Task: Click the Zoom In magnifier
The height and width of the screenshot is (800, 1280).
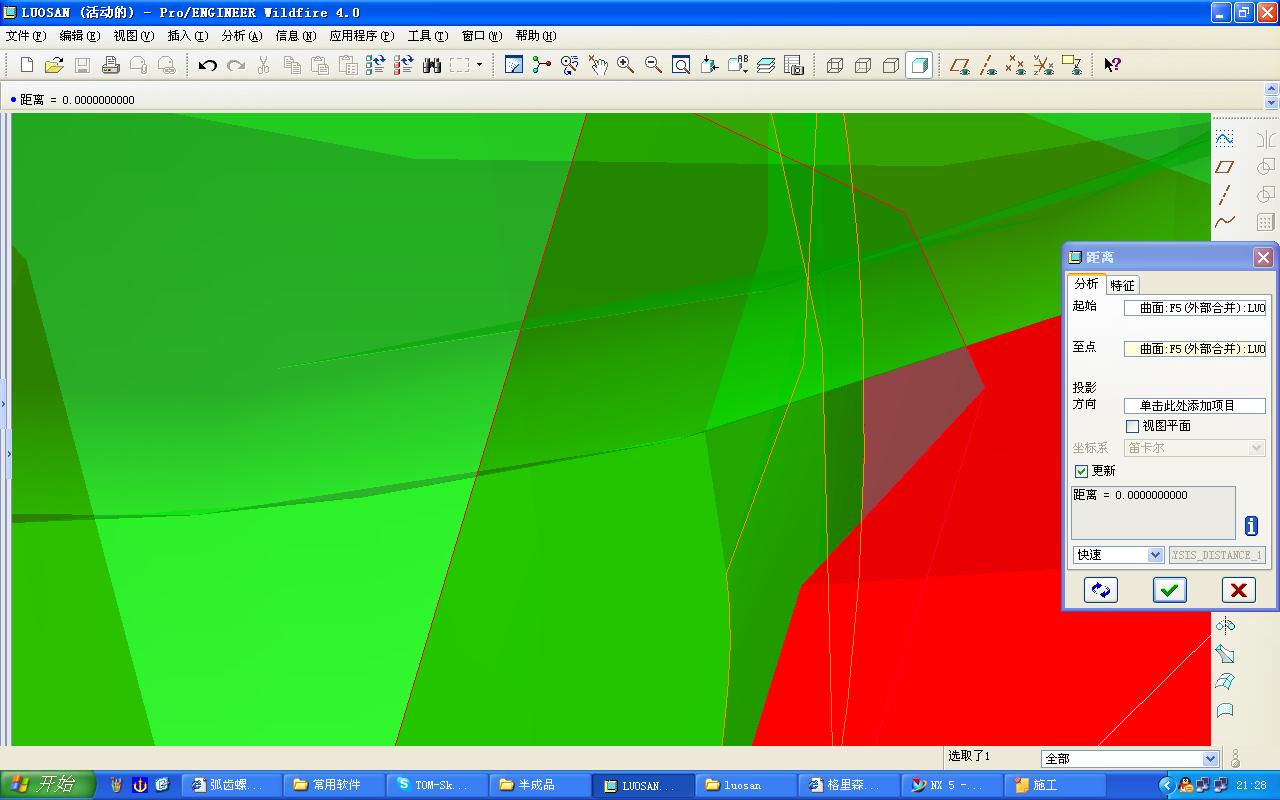Action: pyautogui.click(x=626, y=65)
